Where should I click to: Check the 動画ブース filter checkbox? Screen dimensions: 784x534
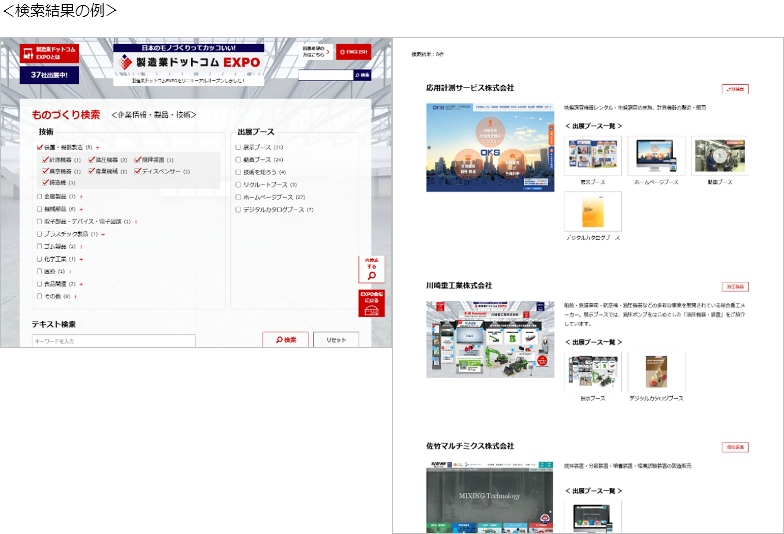click(x=238, y=160)
